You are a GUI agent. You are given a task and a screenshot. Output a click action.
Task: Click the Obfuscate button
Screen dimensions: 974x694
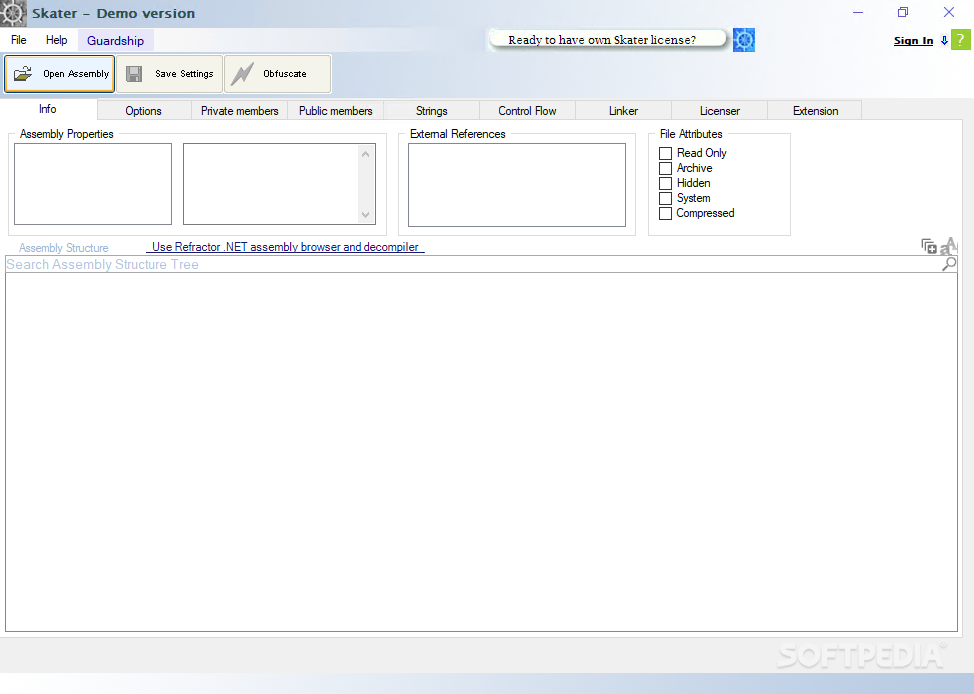click(278, 74)
